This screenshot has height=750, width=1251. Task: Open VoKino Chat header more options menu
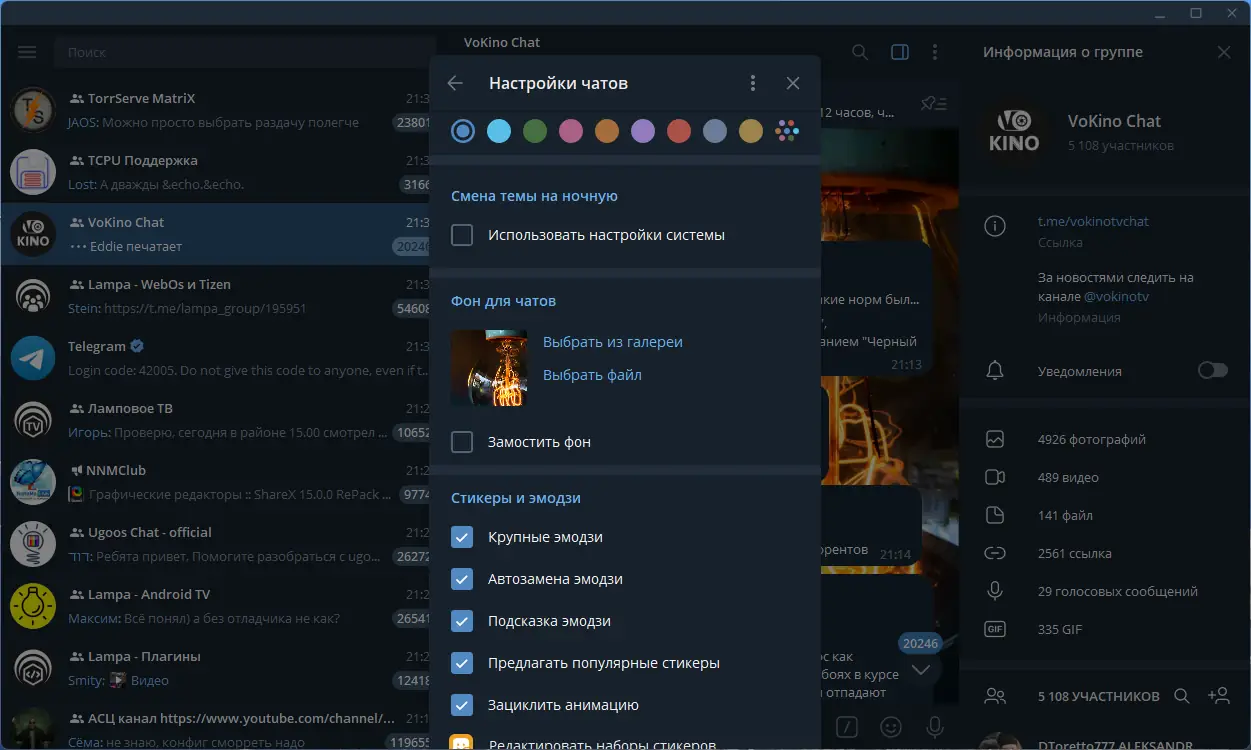click(935, 52)
